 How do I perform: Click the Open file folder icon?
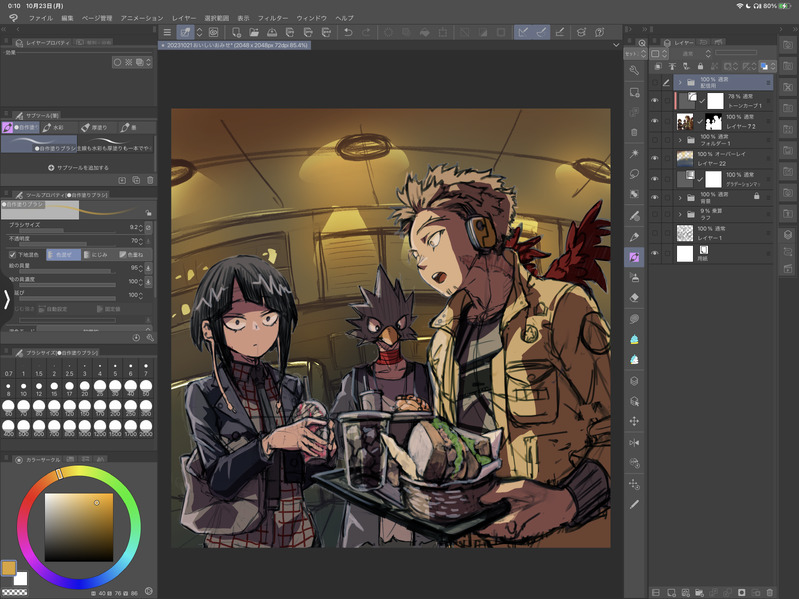[254, 32]
